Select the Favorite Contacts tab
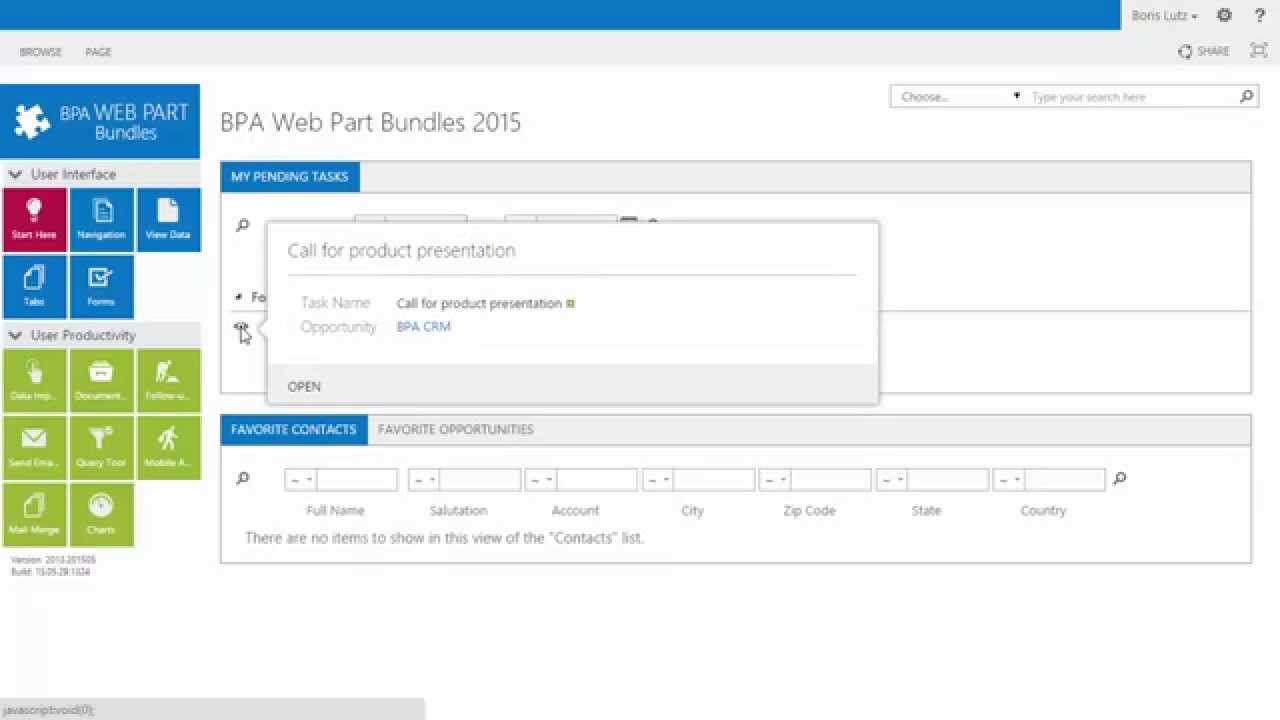 pos(294,430)
